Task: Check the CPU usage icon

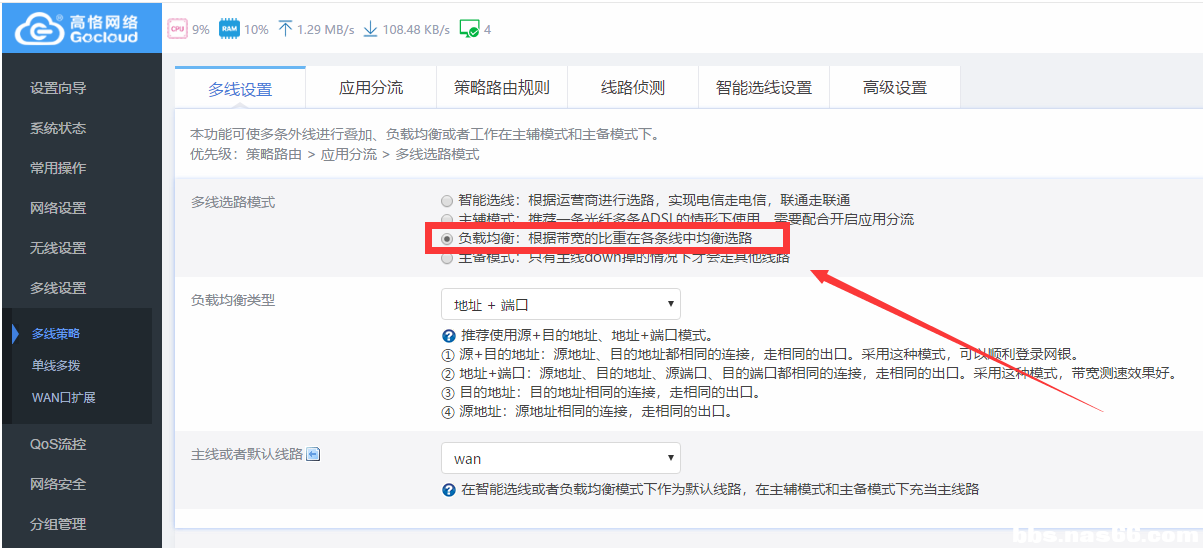Action: (176, 29)
